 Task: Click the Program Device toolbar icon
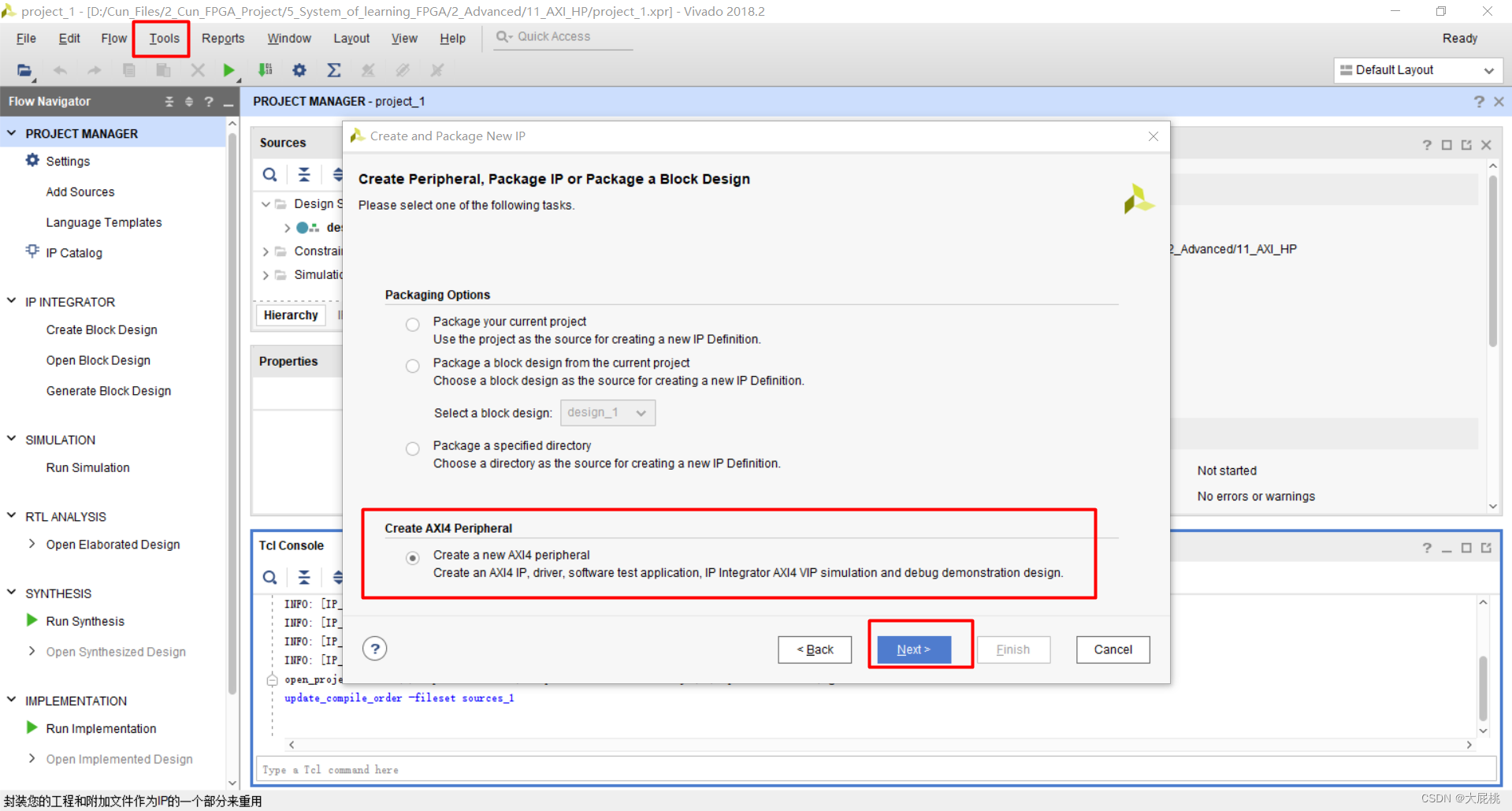266,70
